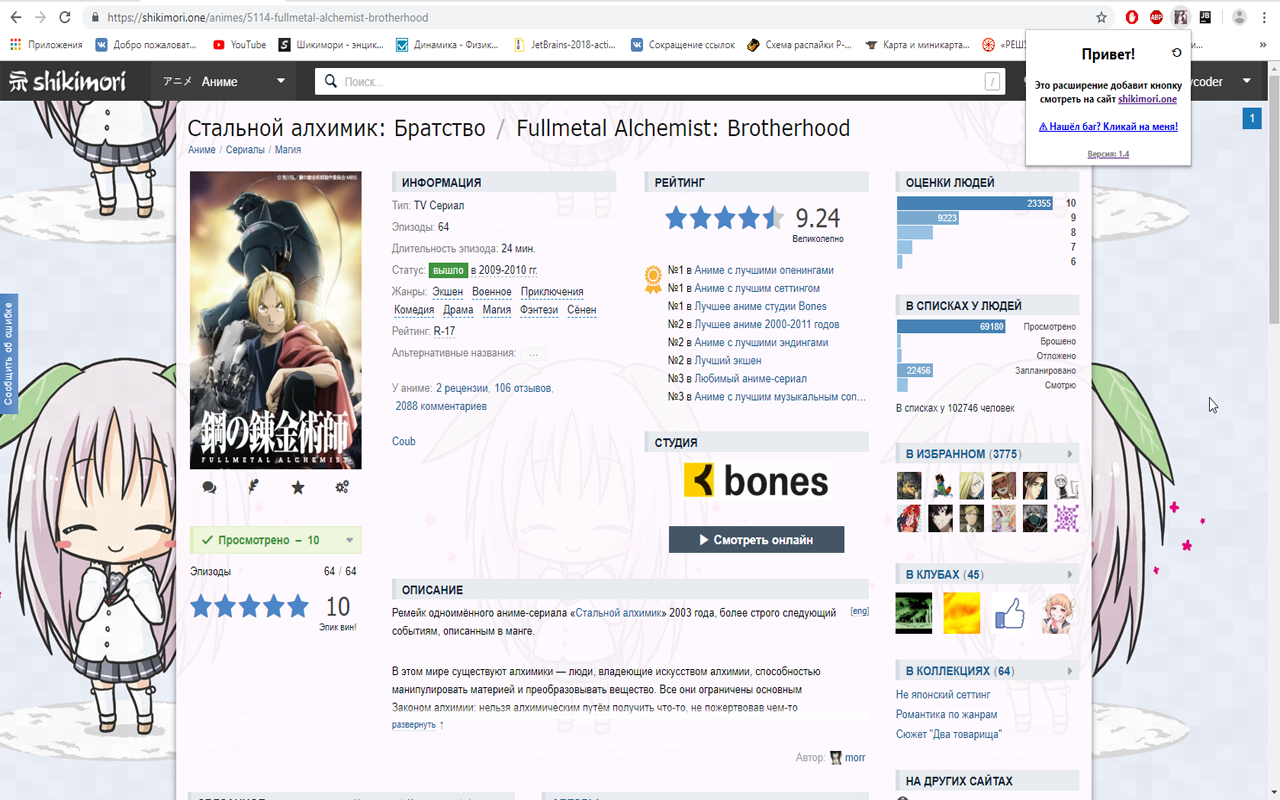
Task: Open Лучшее аниме студии Bones ranking
Action: point(761,307)
